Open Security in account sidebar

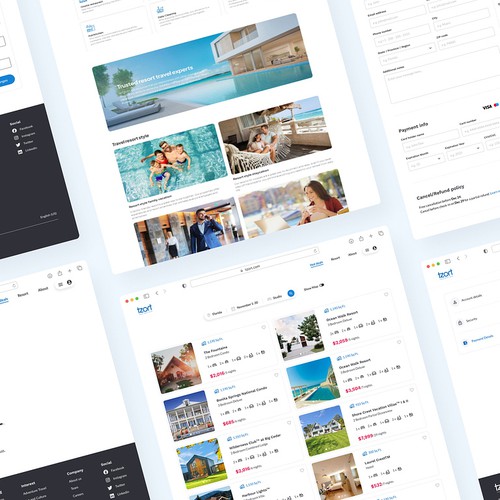point(468,321)
